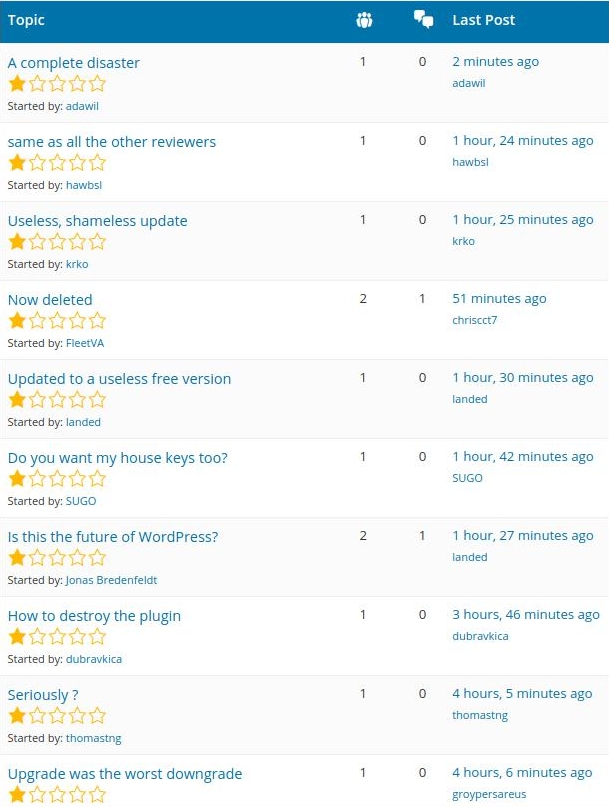Click star rating under 'Seriously ?'
The width and height of the screenshot is (609, 807).
pyautogui.click(x=56, y=716)
